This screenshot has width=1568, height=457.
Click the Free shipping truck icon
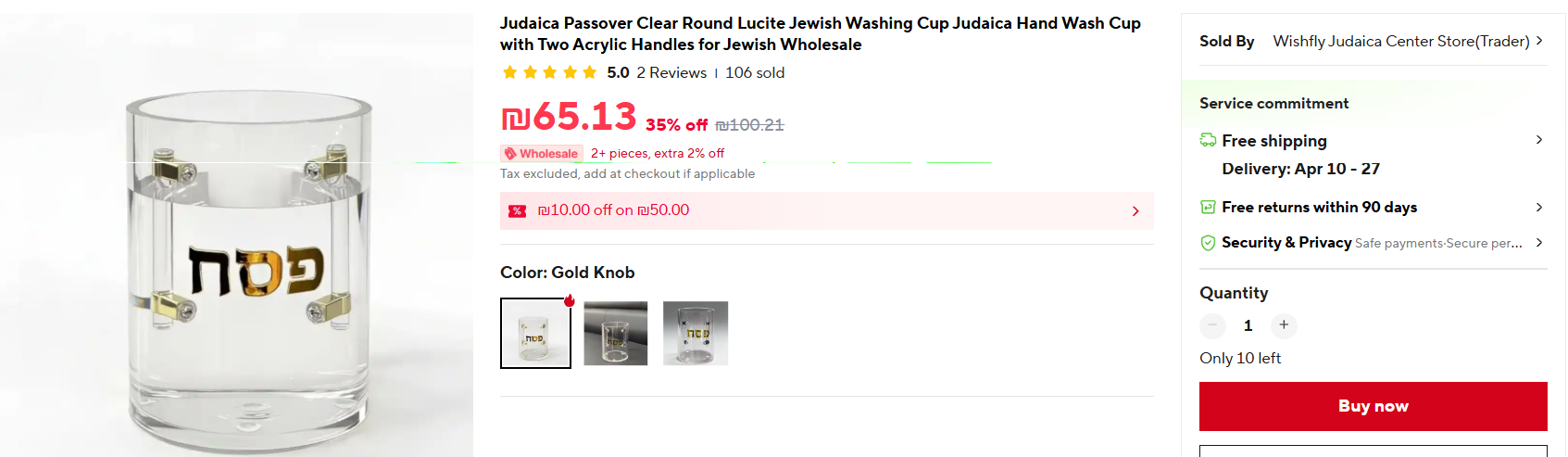click(1208, 140)
